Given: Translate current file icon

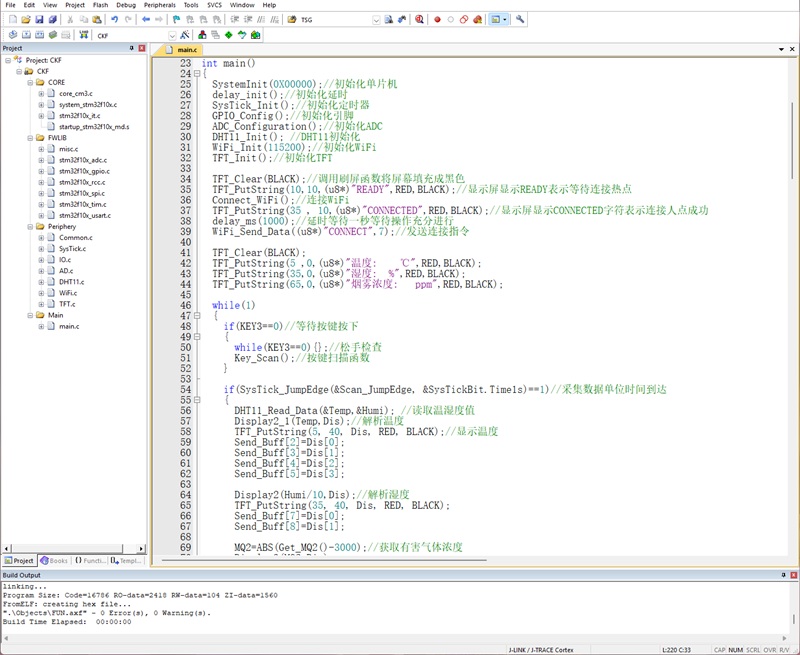Looking at the screenshot, I should tap(13, 35).
